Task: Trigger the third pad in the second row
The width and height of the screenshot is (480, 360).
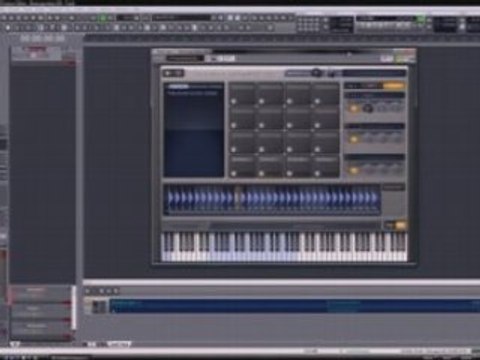Action: click(x=298, y=119)
